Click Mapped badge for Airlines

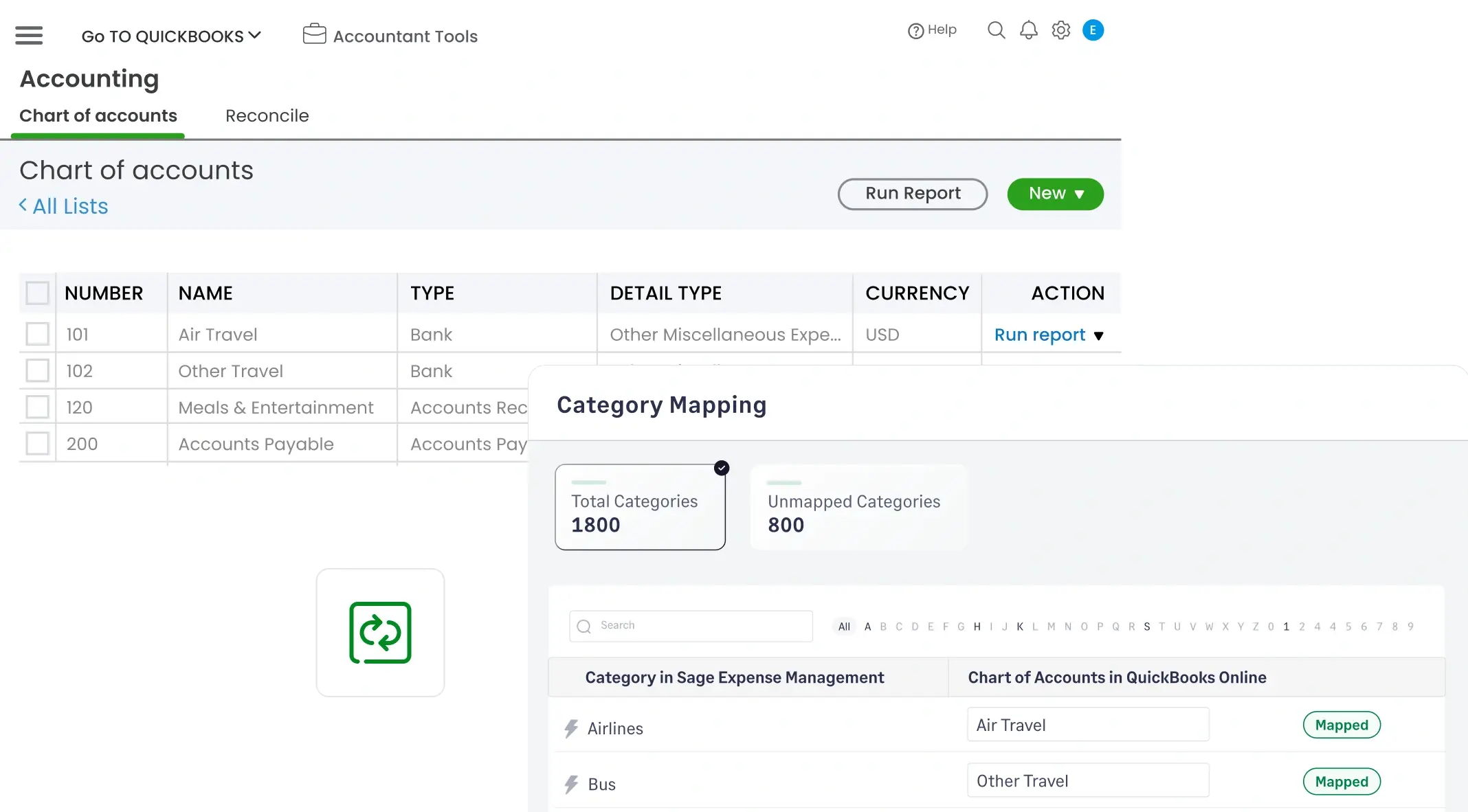pos(1342,725)
